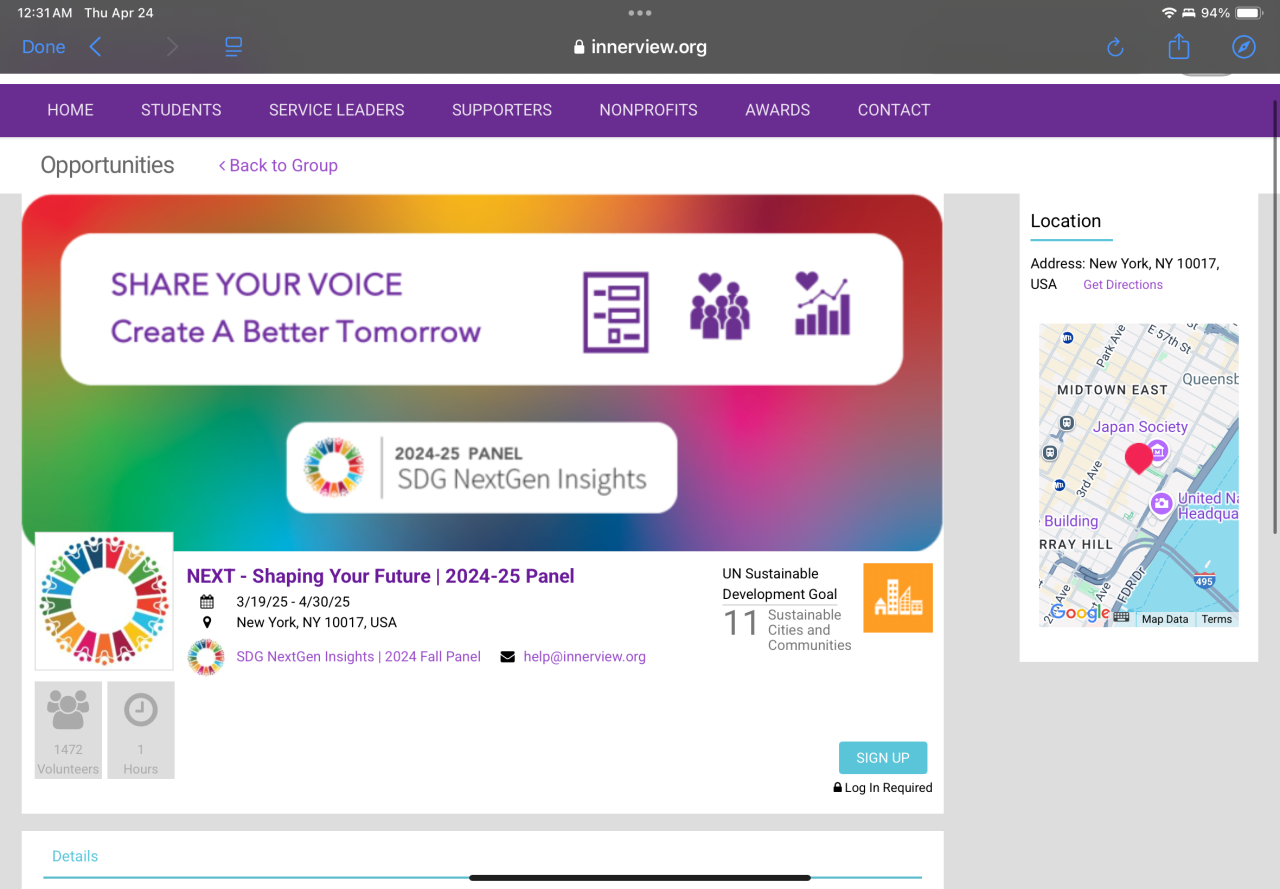Screen dimensions: 1280x889
Task: Click the small SDG wheel group icon
Action: click(206, 657)
